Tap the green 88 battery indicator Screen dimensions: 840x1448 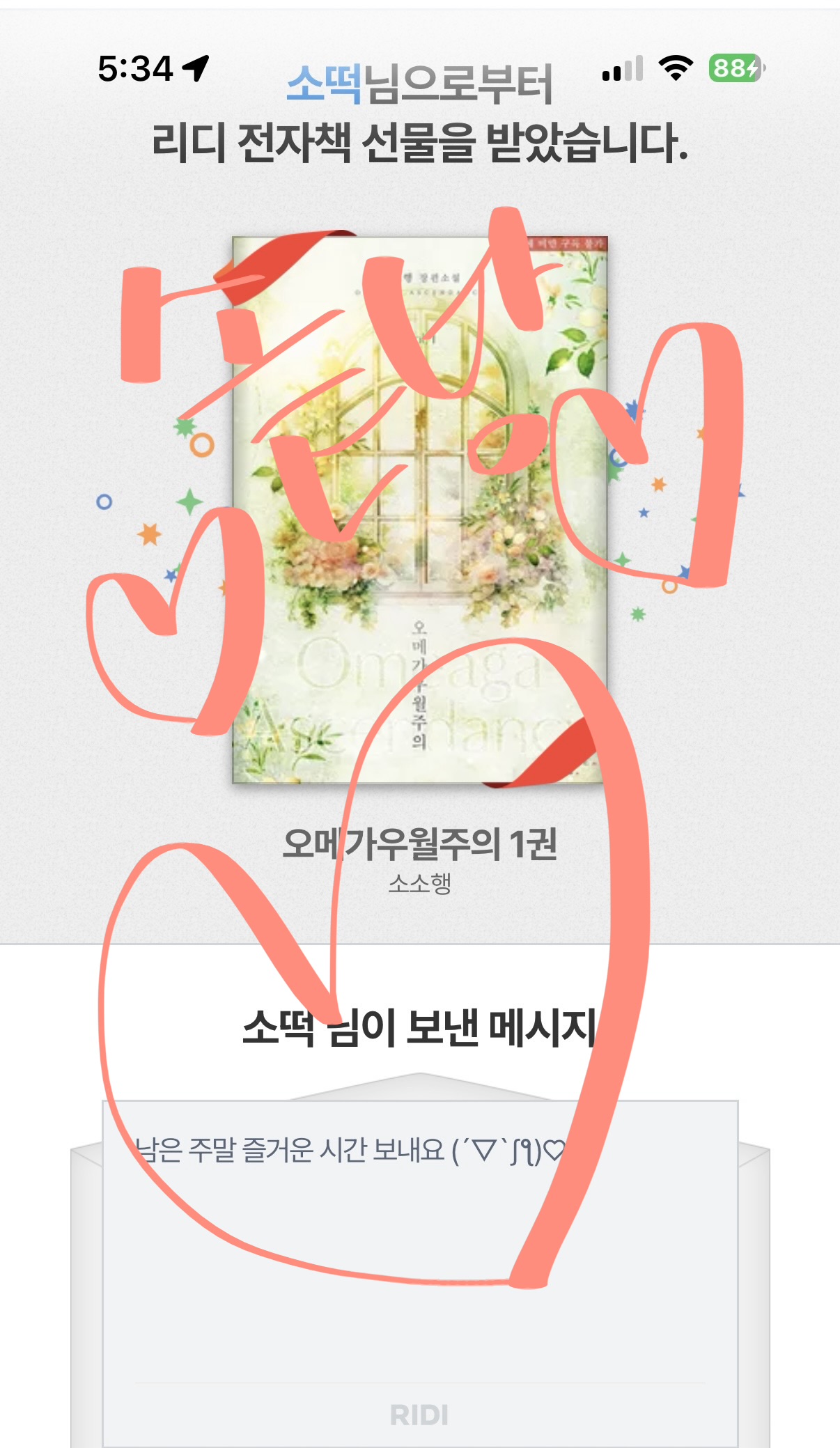(x=737, y=68)
